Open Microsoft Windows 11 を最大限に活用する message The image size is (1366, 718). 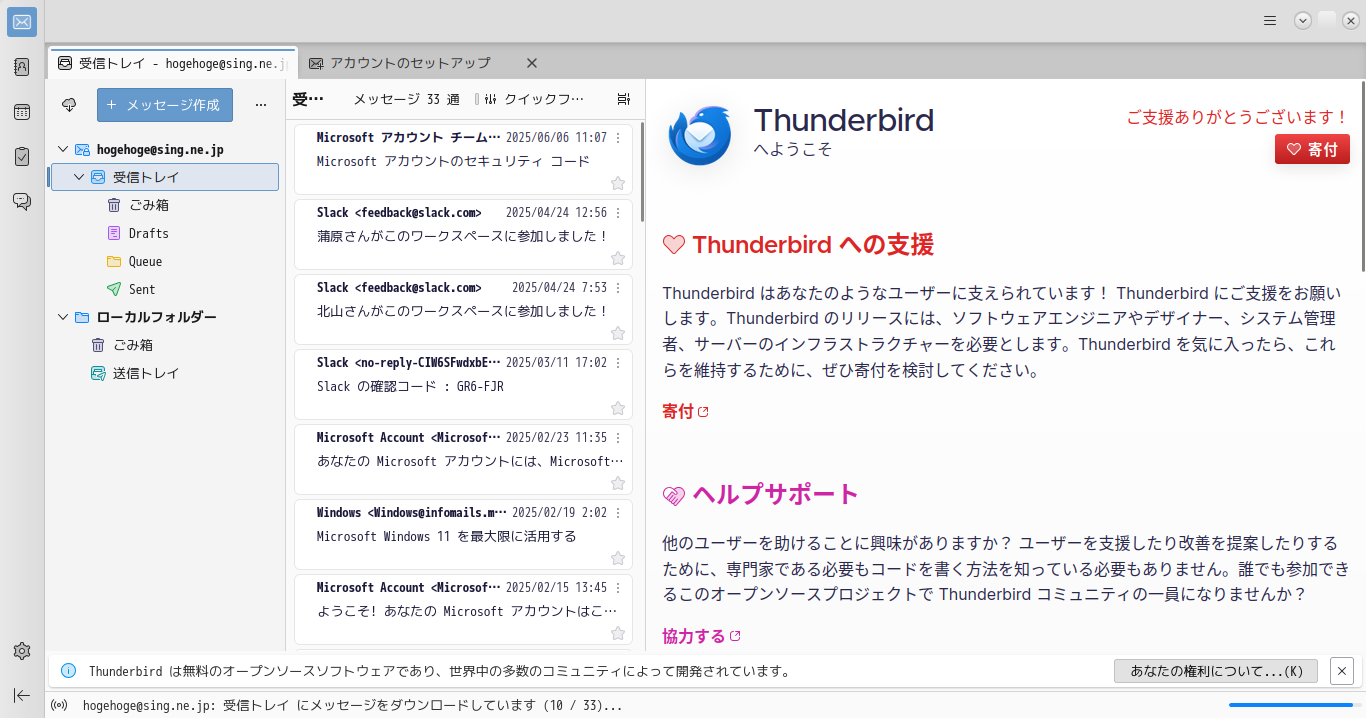(x=464, y=534)
